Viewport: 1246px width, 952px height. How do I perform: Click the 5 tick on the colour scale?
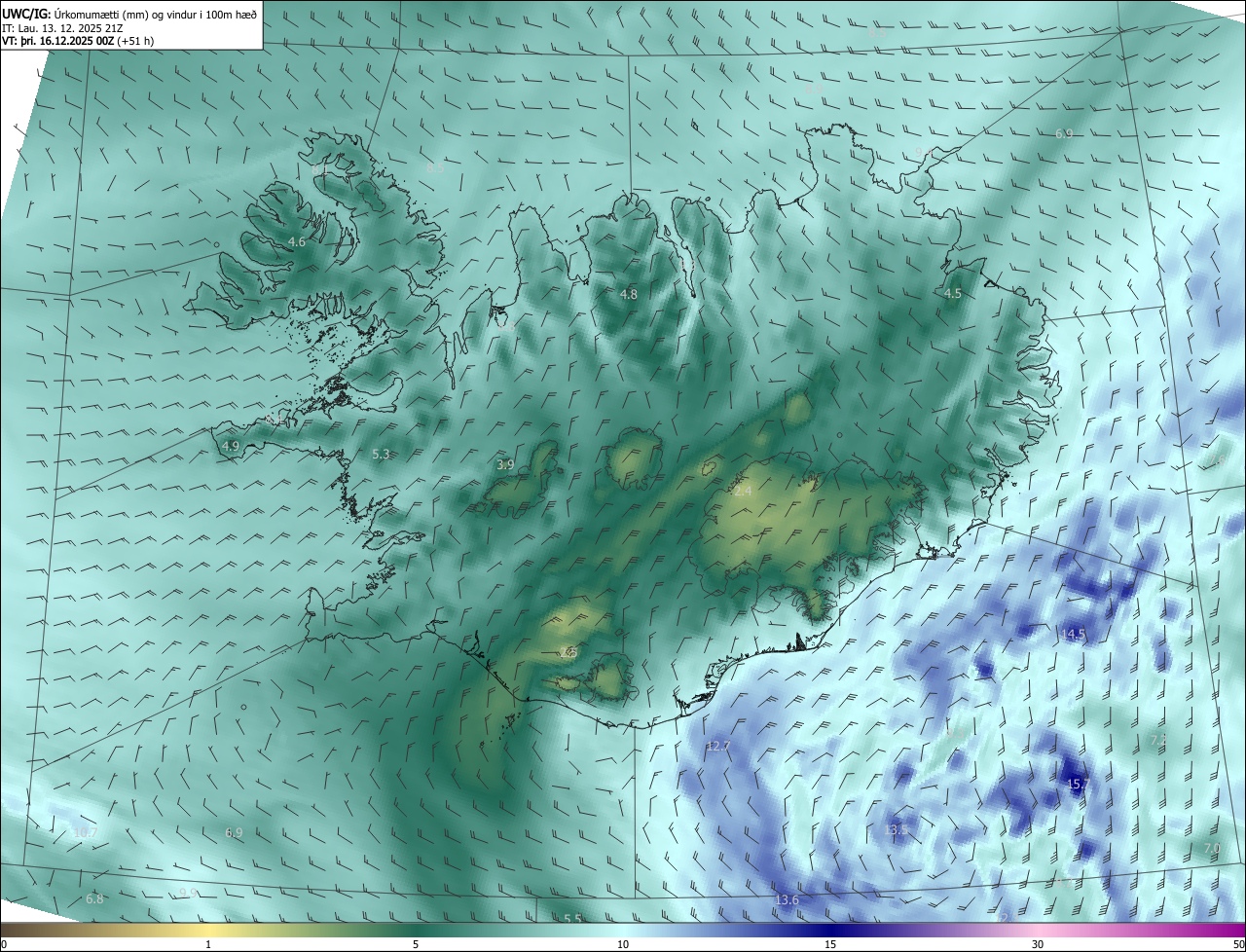click(416, 944)
